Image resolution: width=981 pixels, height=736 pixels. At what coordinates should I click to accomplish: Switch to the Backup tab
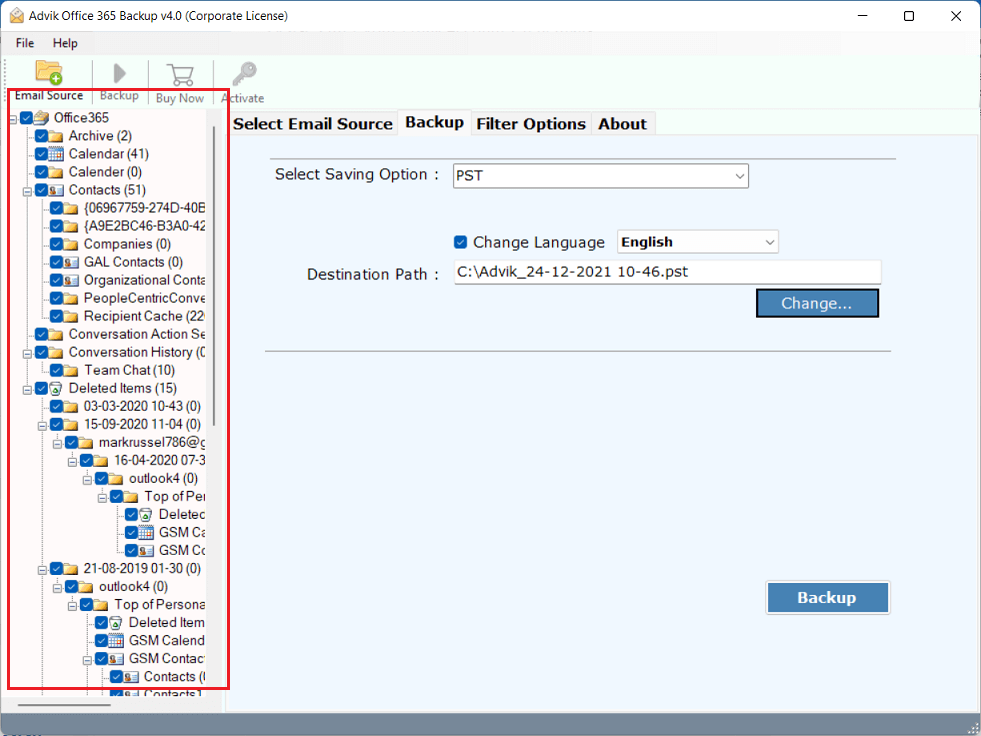[435, 122]
